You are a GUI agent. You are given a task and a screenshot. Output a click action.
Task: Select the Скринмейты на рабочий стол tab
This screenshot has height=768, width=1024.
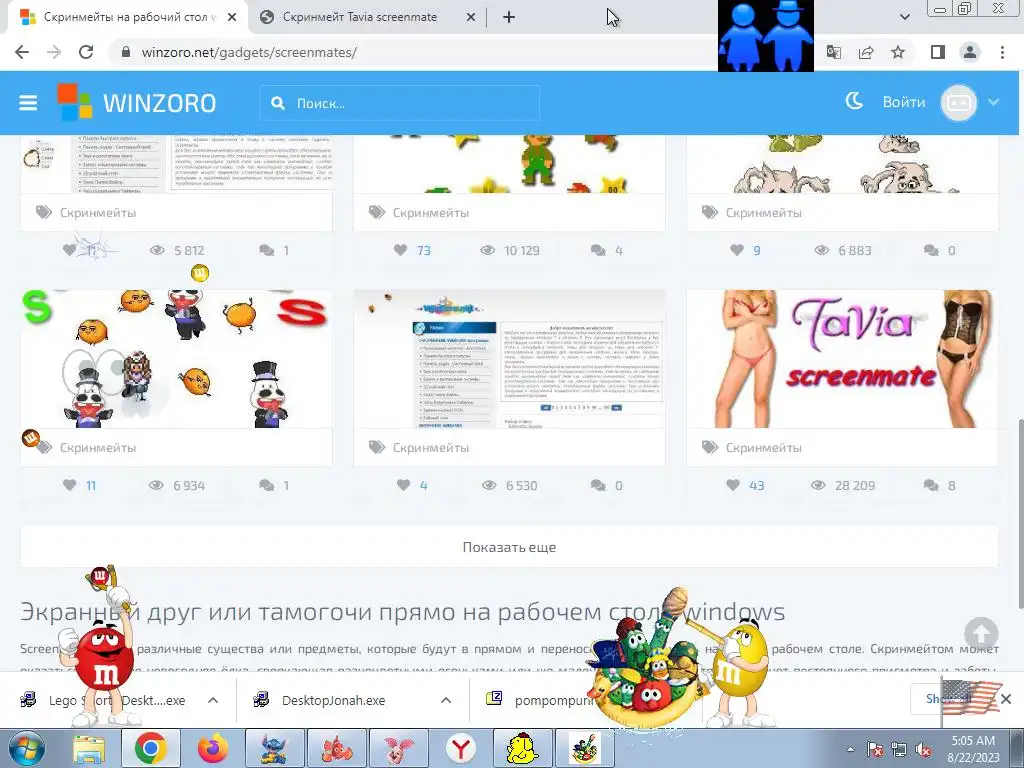pyautogui.click(x=129, y=18)
